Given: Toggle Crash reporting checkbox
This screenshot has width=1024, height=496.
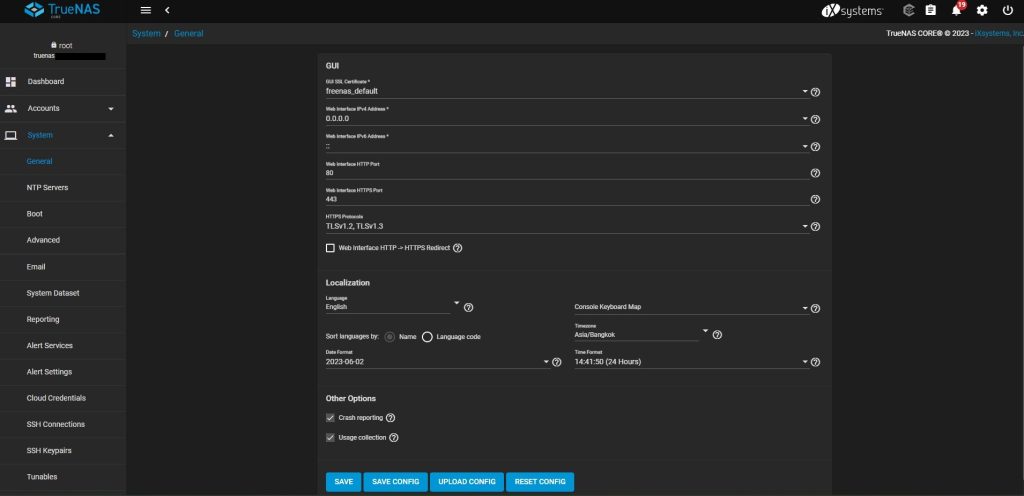Looking at the screenshot, I should (x=330, y=418).
